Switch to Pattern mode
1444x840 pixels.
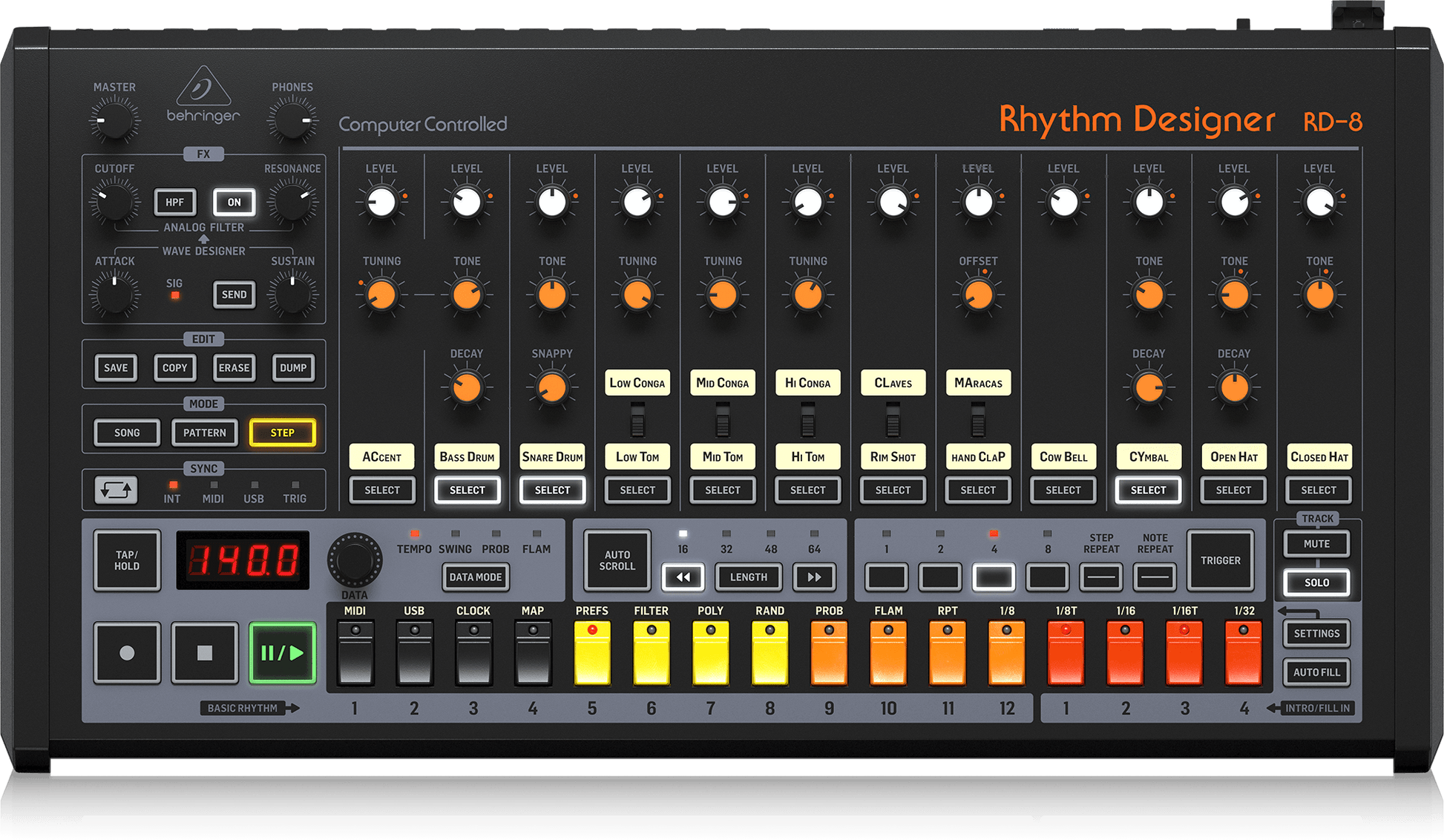pyautogui.click(x=205, y=432)
